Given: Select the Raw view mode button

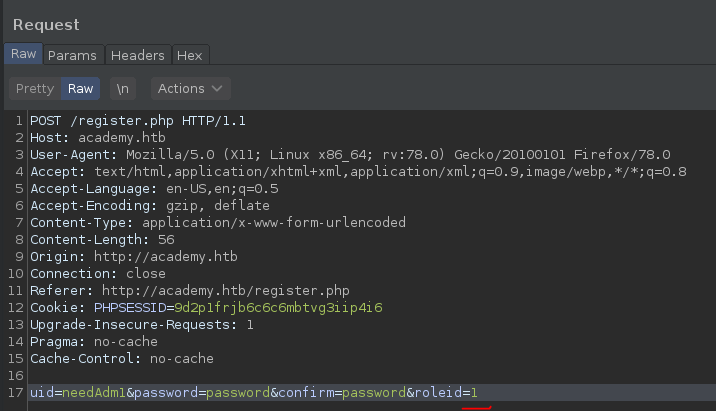Looking at the screenshot, I should (81, 88).
